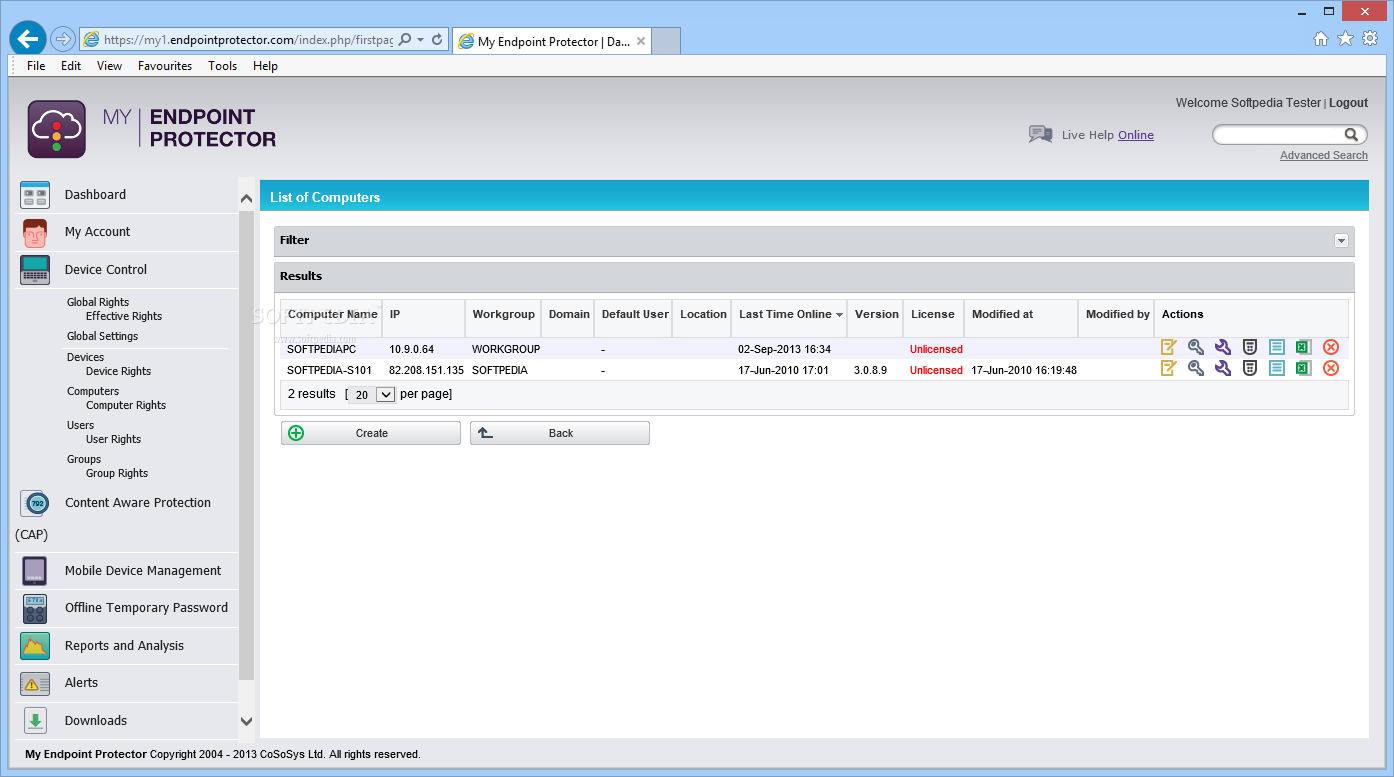The image size is (1394, 777).
Task: Click the offline password shield icon for SOFTPEDIA-S101
Action: [x=1250, y=368]
